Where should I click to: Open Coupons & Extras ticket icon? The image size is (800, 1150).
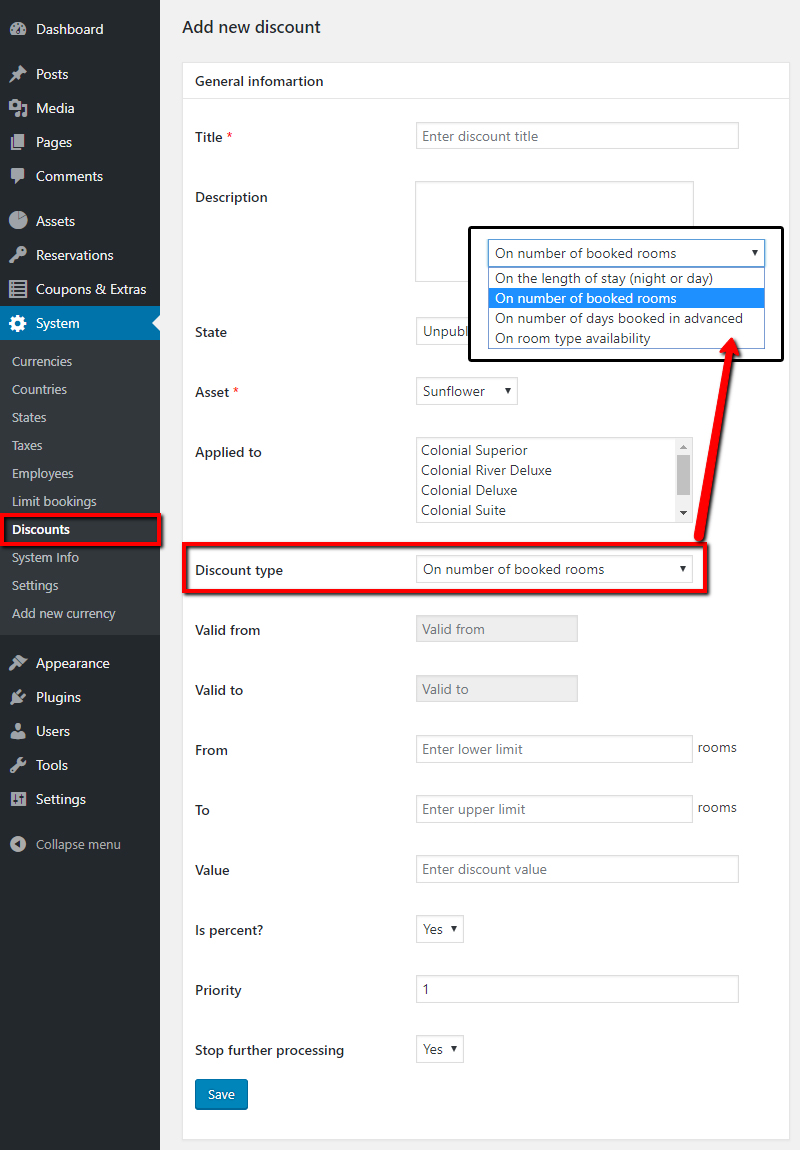(21, 289)
